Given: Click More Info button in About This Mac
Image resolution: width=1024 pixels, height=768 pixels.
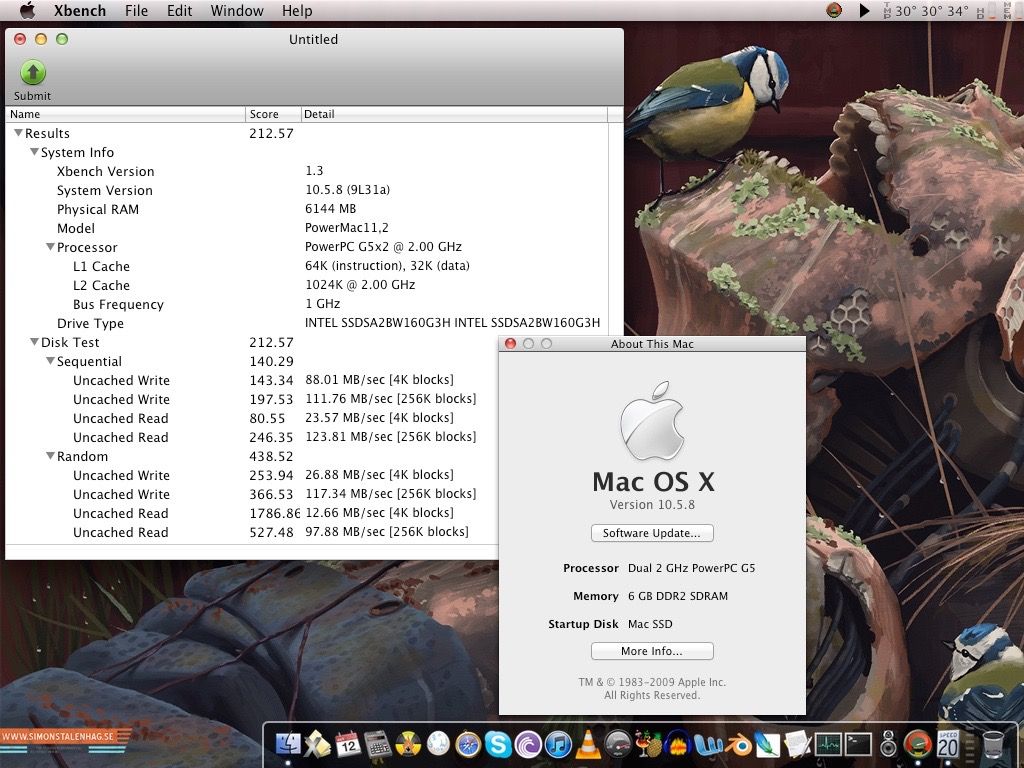Looking at the screenshot, I should click(x=652, y=651).
